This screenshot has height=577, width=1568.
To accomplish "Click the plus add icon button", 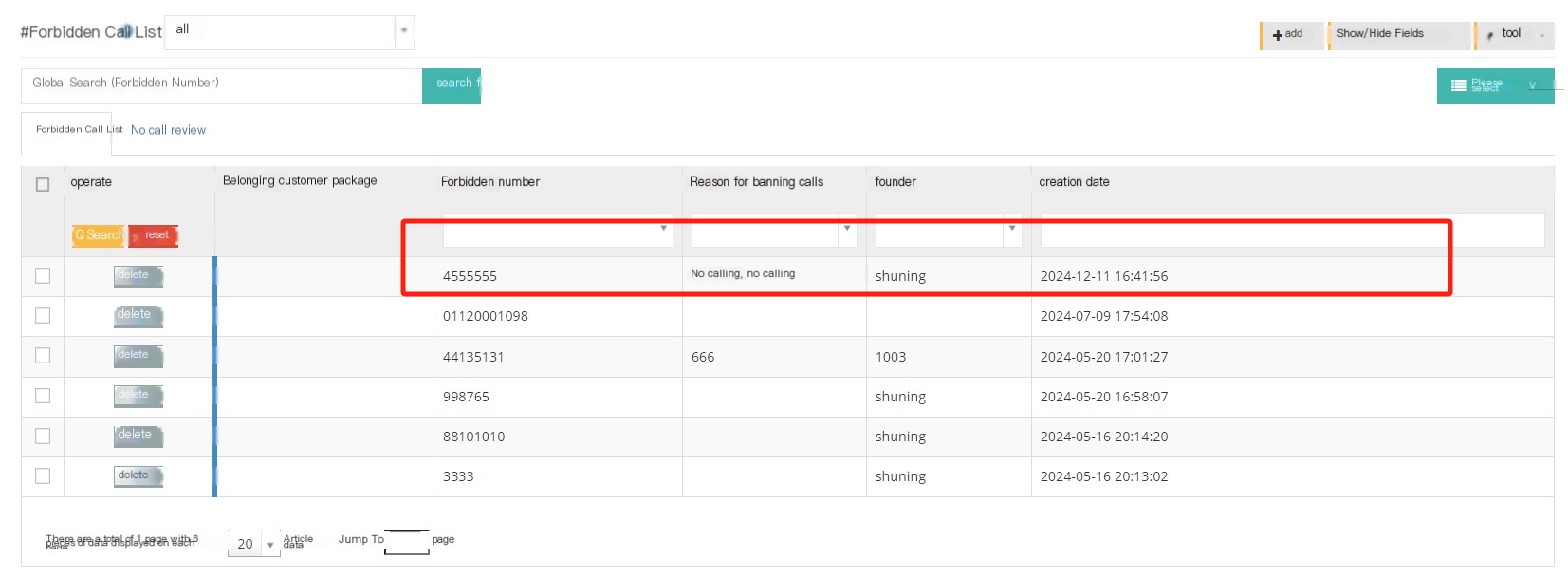I will (1291, 35).
